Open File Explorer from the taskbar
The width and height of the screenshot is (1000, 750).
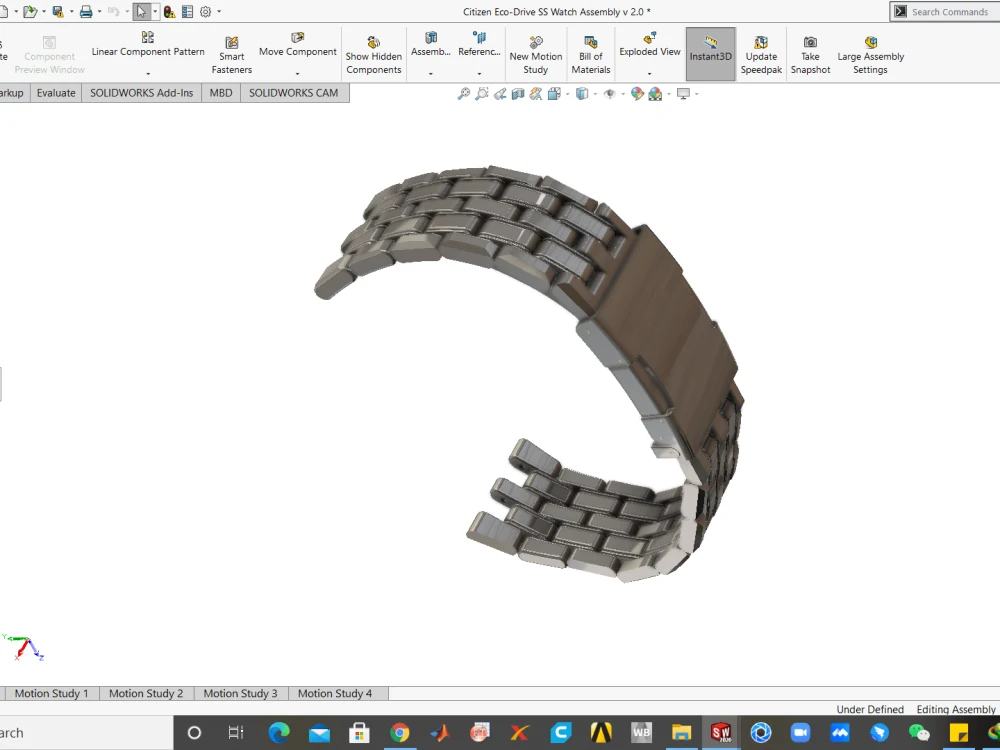pos(681,733)
